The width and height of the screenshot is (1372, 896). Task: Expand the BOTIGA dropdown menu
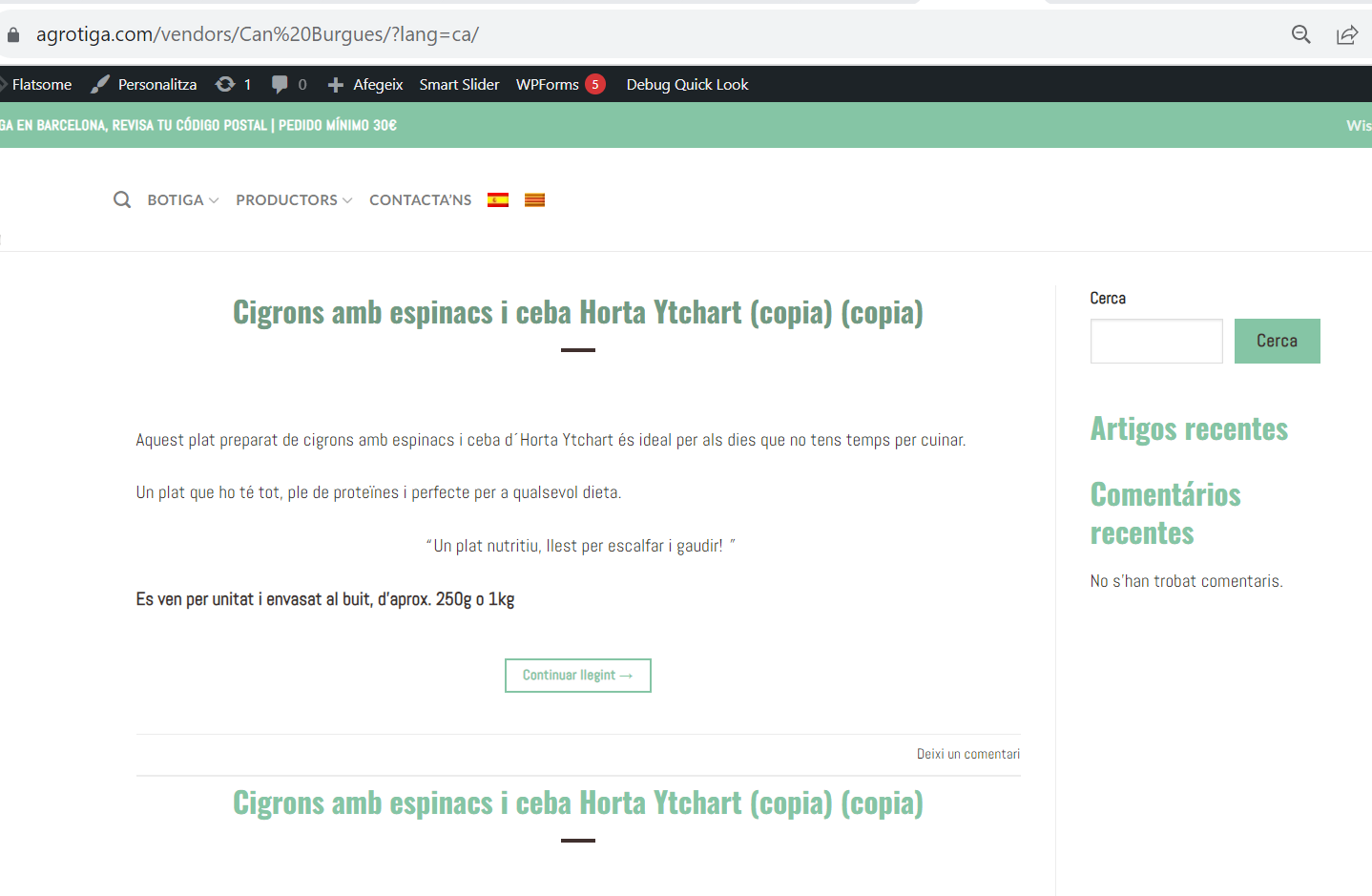(183, 199)
